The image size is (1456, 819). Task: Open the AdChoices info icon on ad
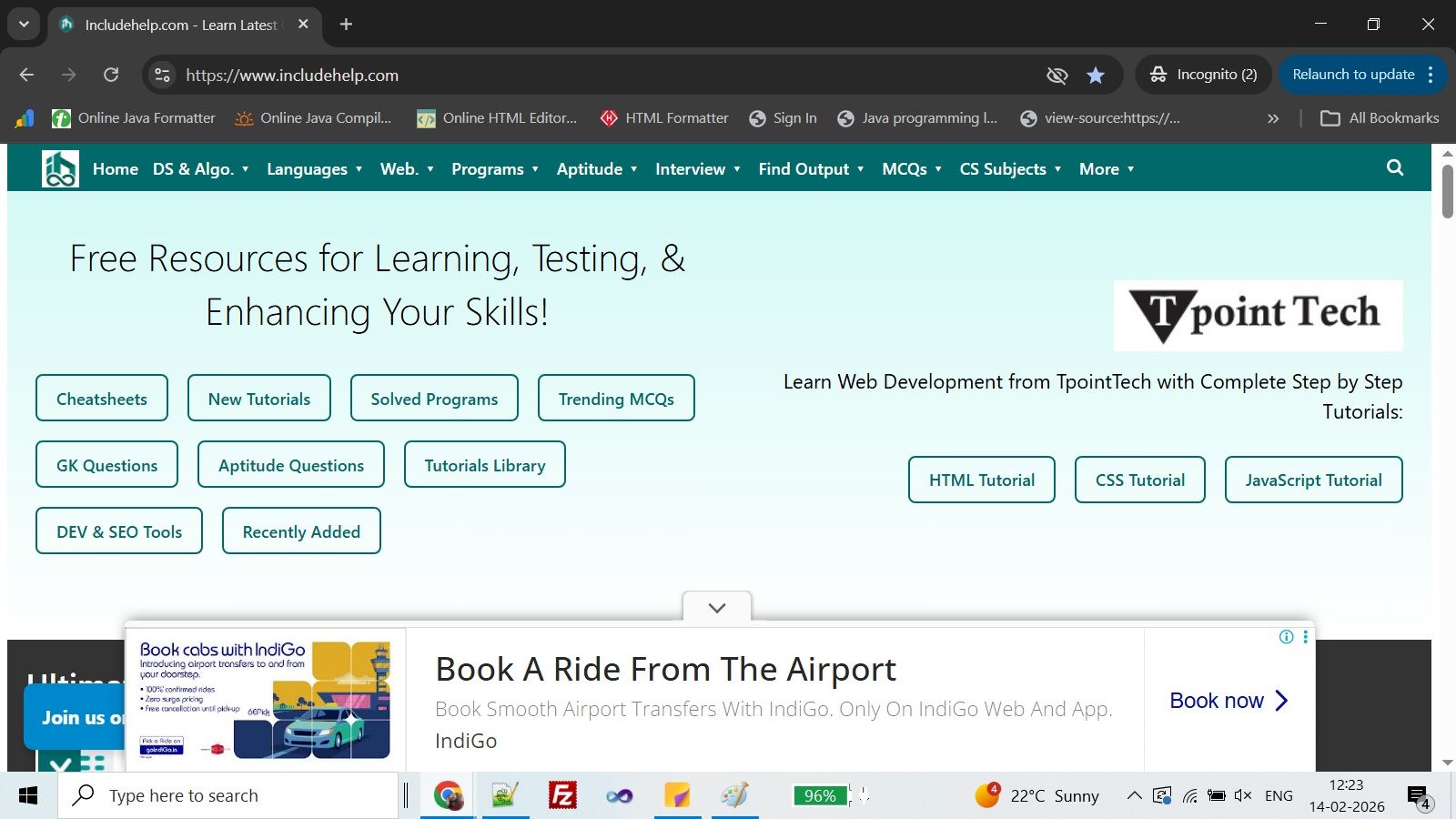(1286, 637)
